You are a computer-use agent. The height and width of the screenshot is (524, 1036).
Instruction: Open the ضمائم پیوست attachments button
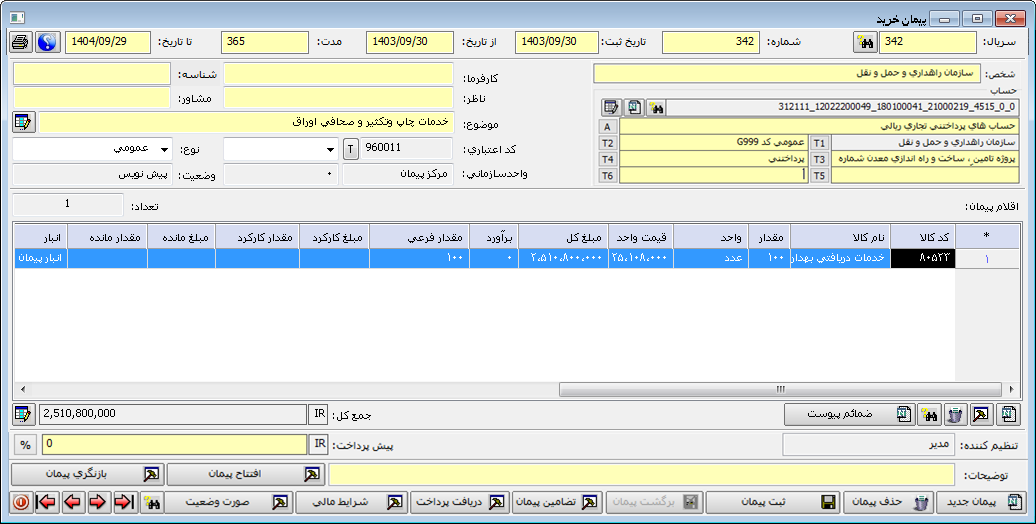[847, 414]
